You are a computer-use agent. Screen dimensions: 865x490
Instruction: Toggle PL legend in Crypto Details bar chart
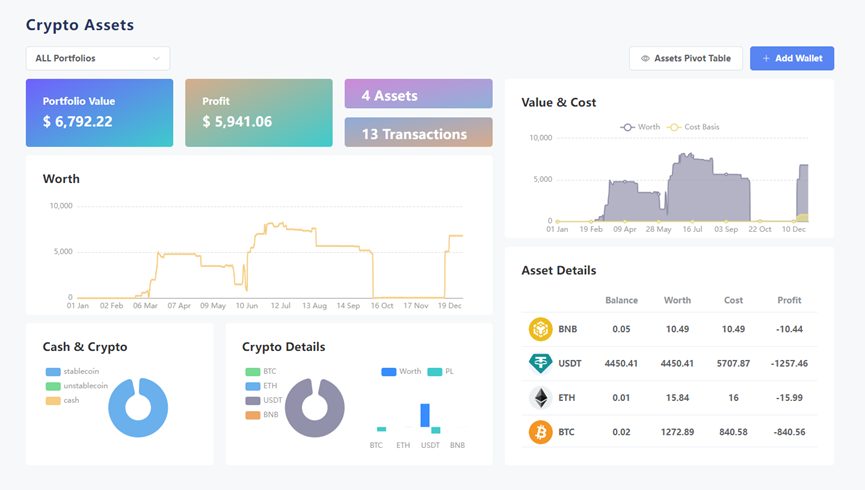(441, 371)
